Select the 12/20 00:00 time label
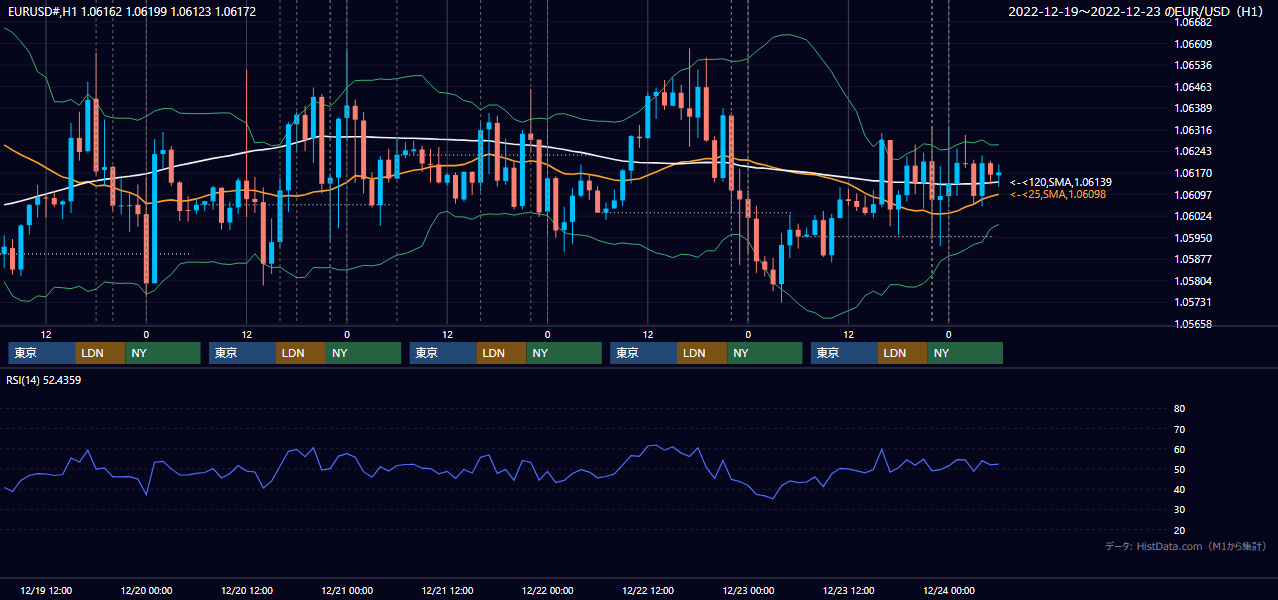 tap(146, 590)
